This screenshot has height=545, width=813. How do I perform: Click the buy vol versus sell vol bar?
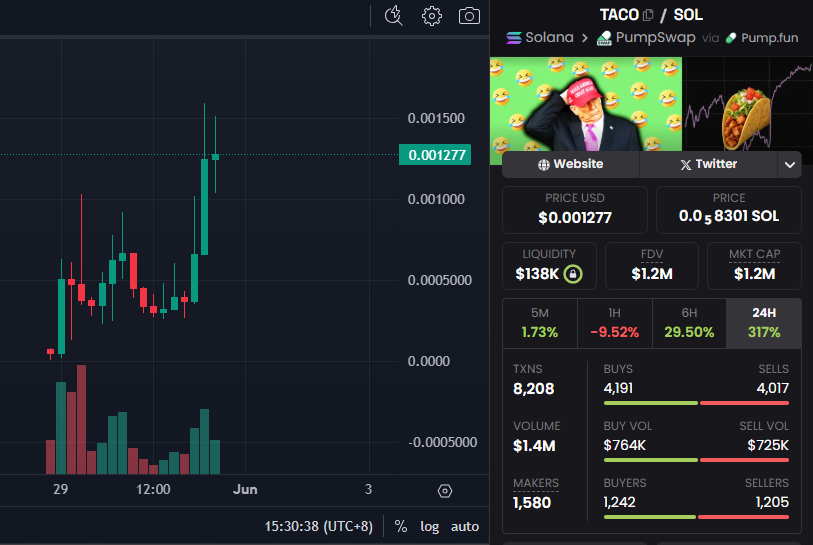(696, 460)
